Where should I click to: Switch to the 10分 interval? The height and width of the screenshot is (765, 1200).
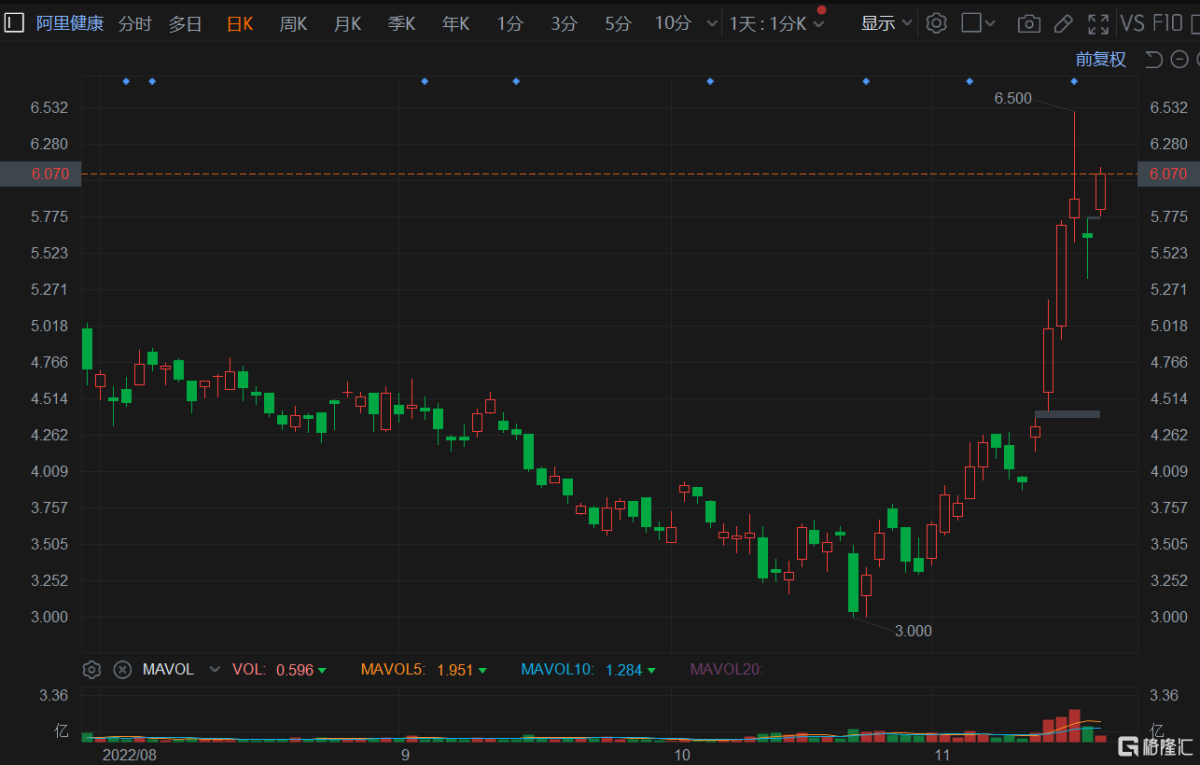673,23
